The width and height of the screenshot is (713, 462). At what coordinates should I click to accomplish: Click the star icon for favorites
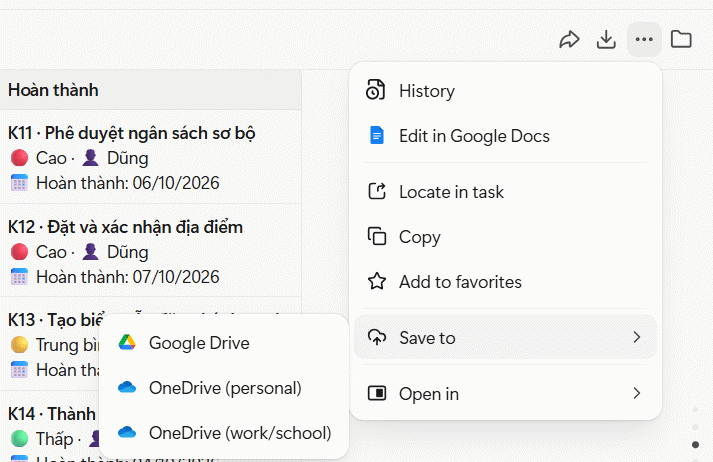pos(377,281)
